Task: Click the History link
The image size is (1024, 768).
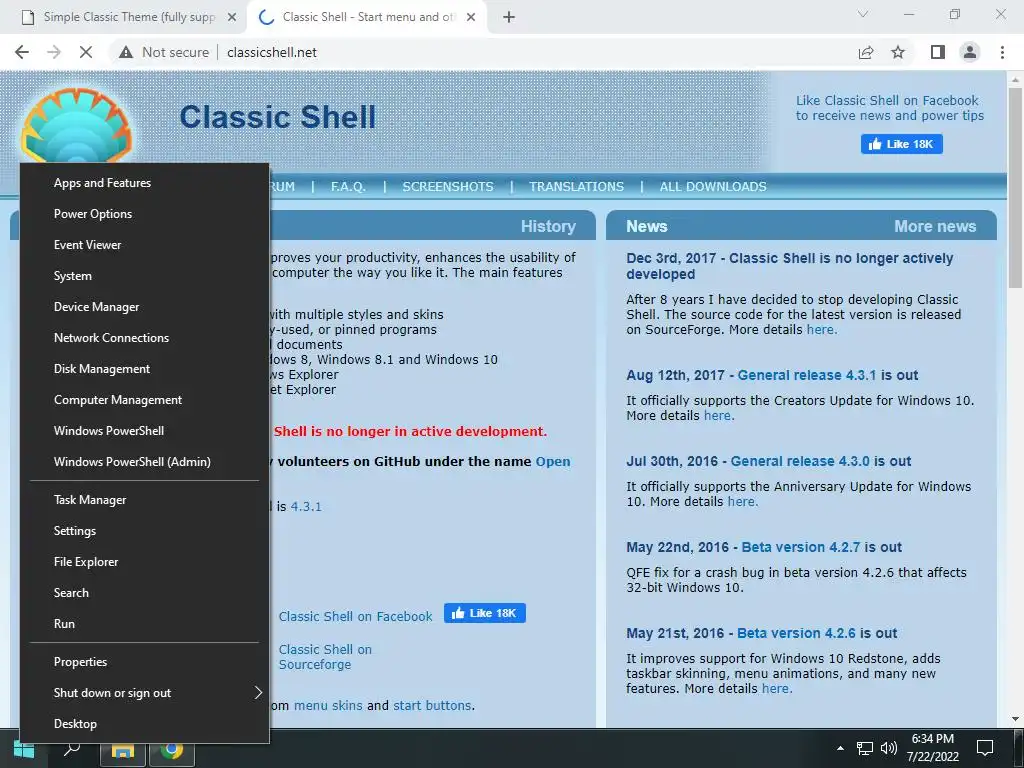Action: [x=549, y=227]
